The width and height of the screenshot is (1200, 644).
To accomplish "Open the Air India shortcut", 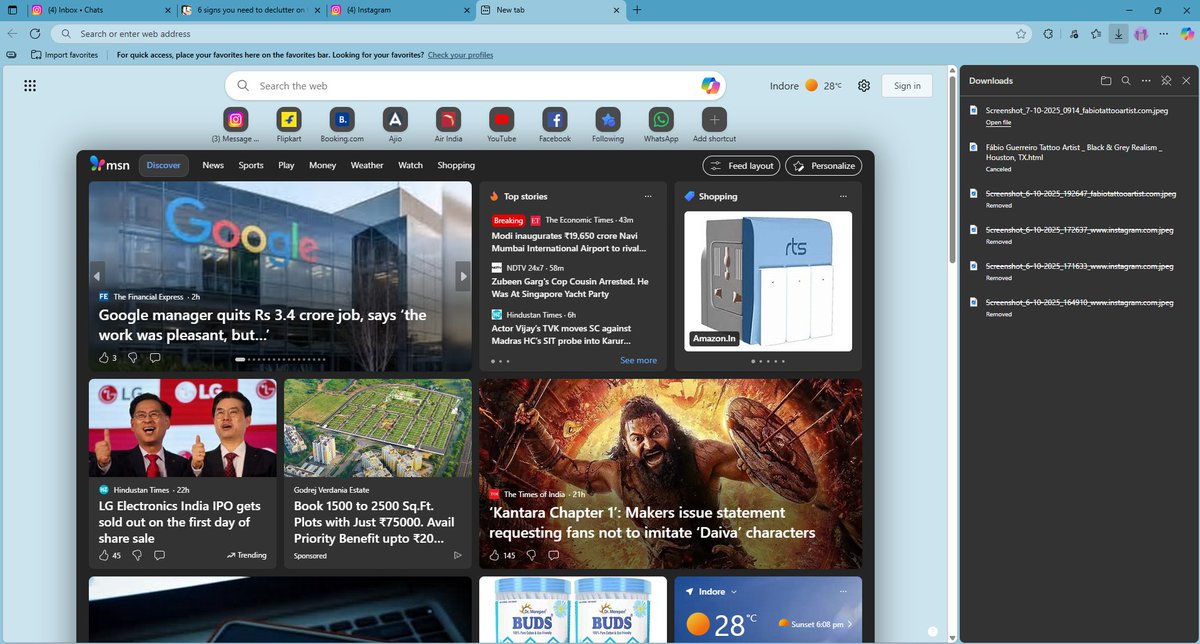I will [448, 120].
